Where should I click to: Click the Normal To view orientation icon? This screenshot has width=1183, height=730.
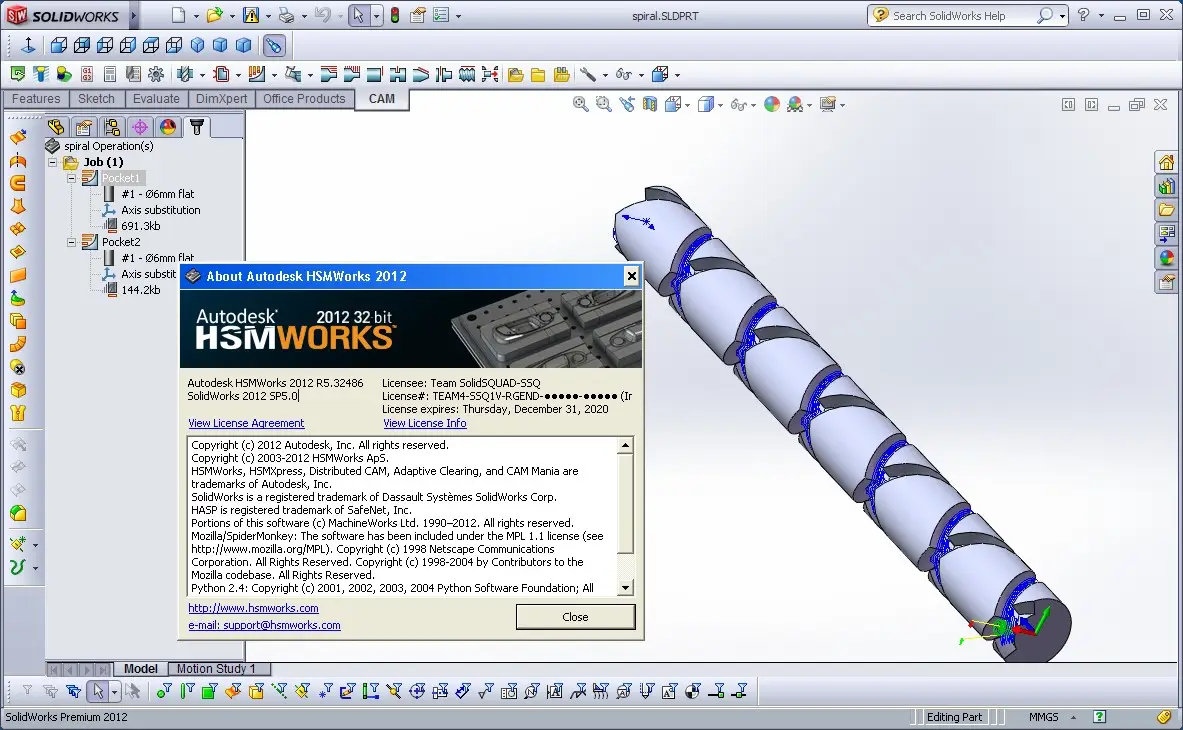pos(28,45)
